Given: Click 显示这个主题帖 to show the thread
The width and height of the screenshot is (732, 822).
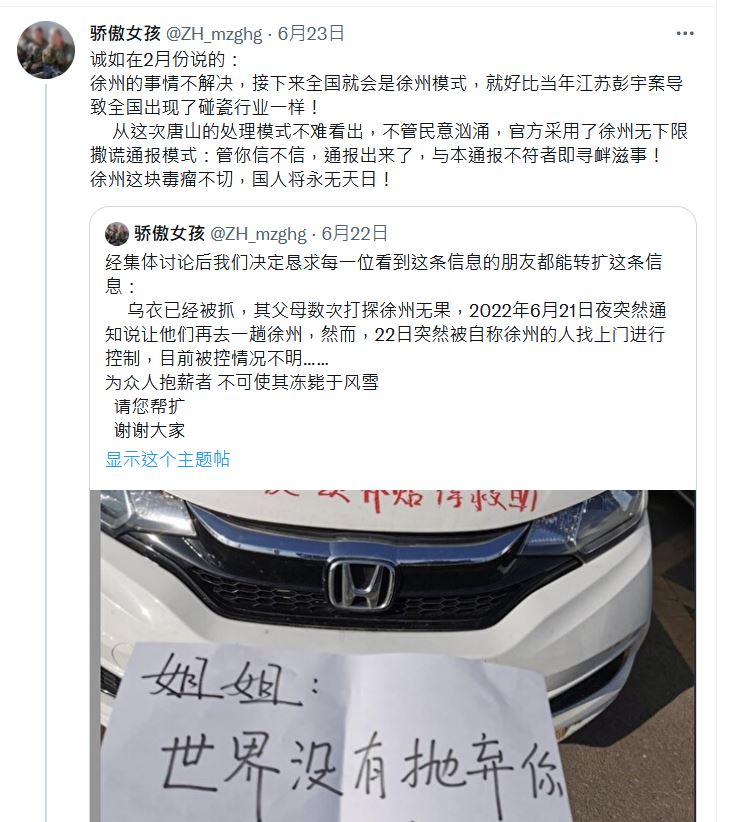Looking at the screenshot, I should click(168, 459).
